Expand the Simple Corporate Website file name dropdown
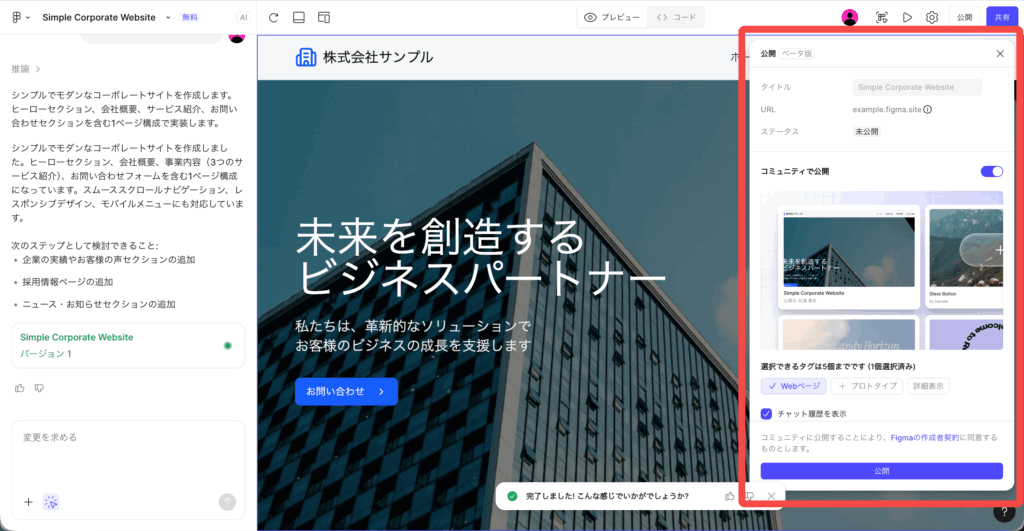 [168, 18]
